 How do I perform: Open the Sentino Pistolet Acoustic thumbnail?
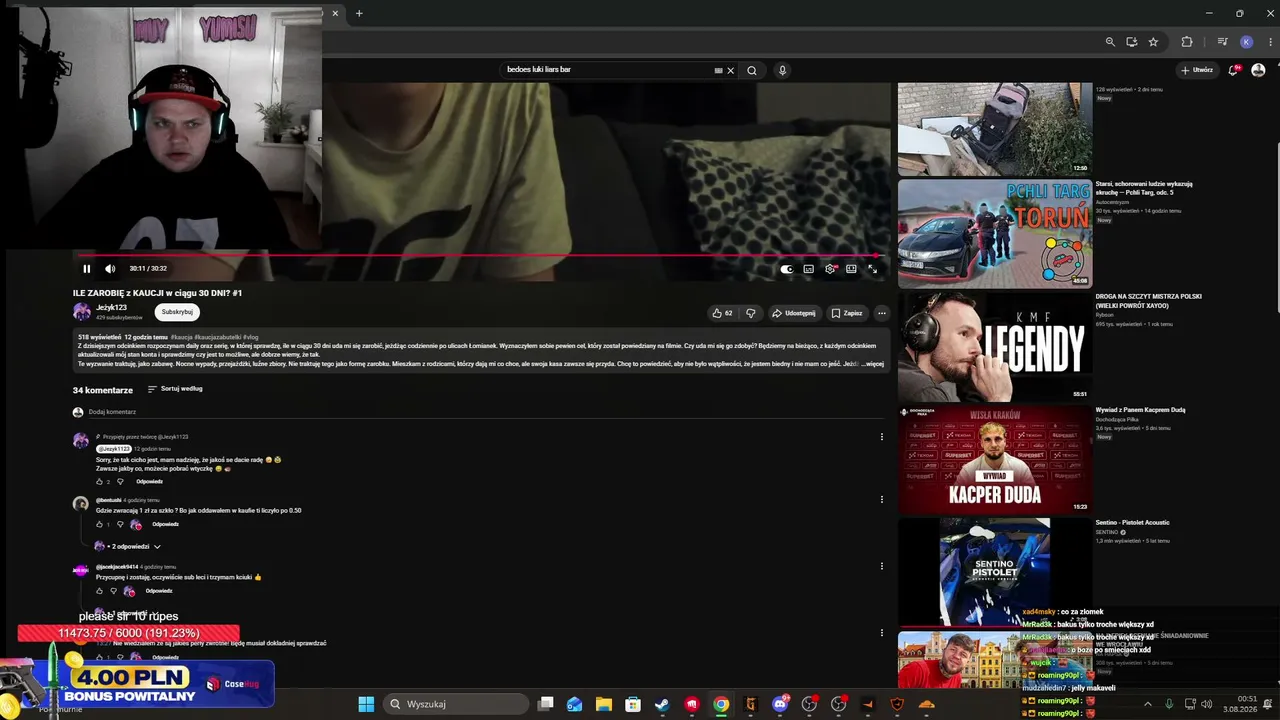(995, 572)
